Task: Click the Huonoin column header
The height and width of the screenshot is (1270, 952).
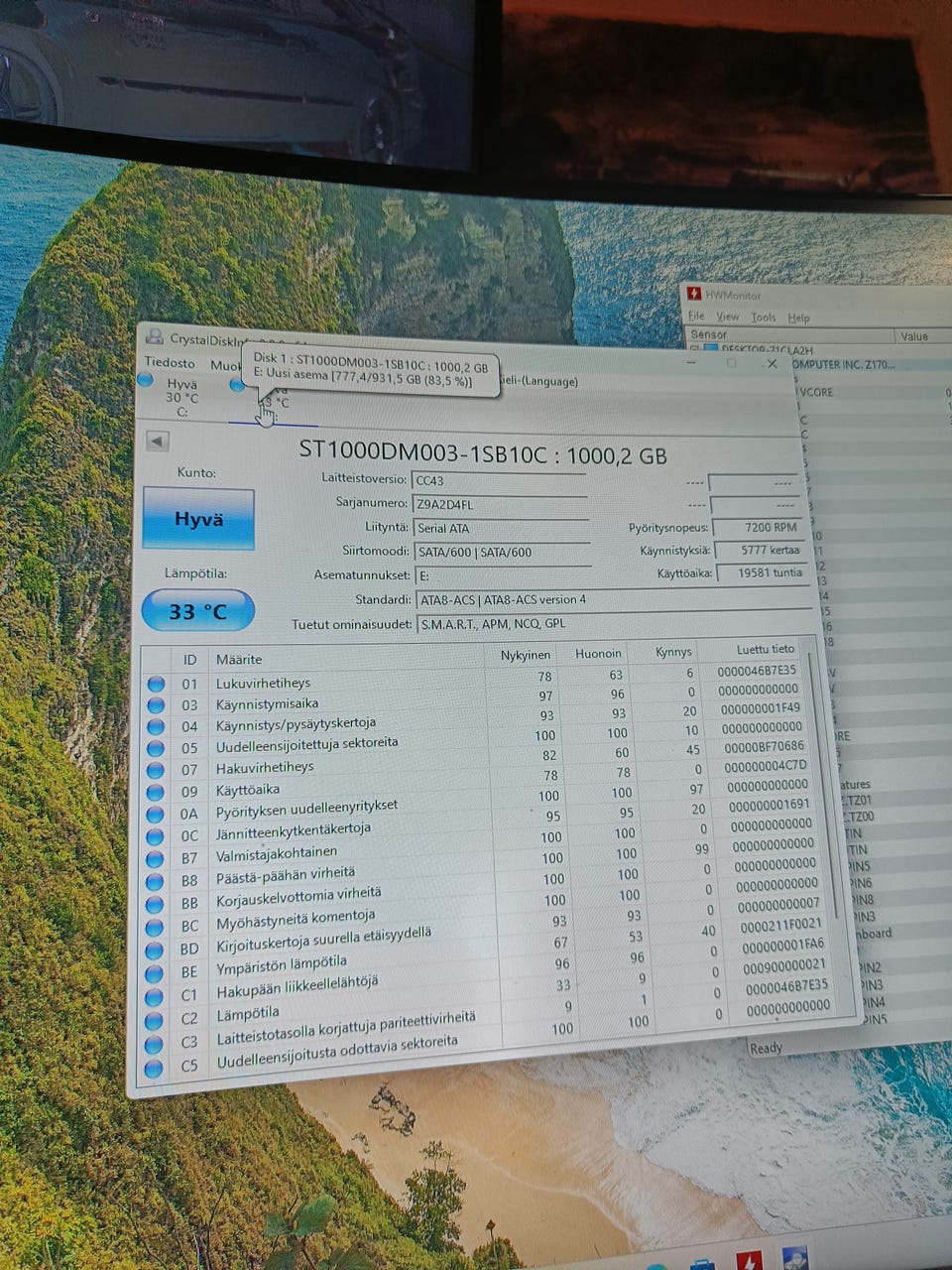Action: tap(598, 653)
